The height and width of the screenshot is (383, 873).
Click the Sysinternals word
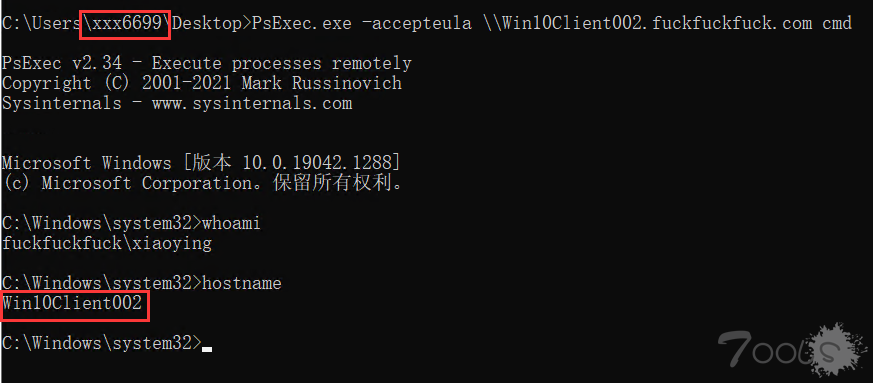[62, 104]
